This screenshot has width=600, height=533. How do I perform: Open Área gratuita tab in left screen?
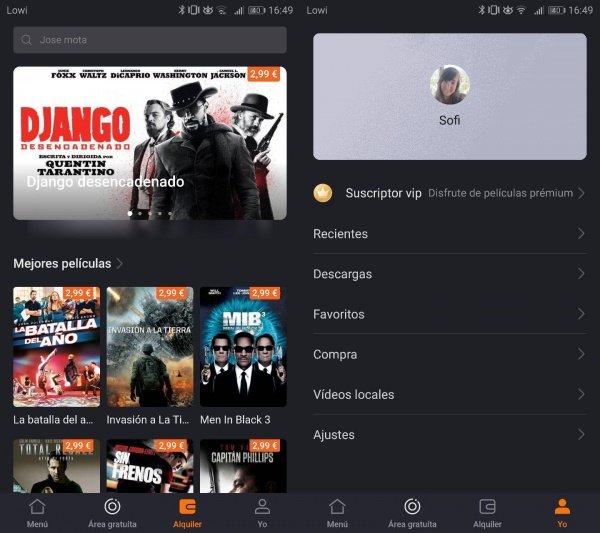click(x=112, y=513)
